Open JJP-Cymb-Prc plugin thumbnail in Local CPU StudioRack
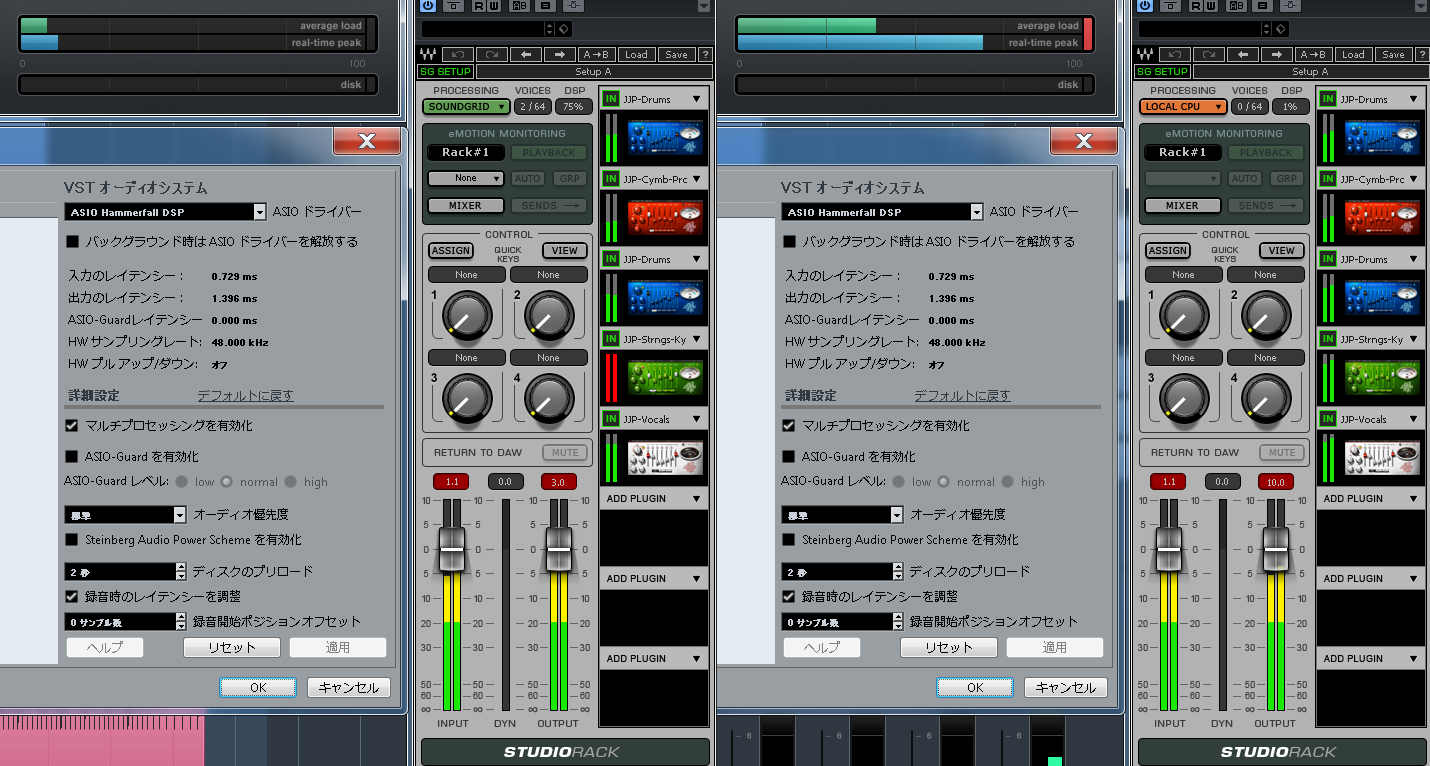Image resolution: width=1430 pixels, height=766 pixels. coord(1382,218)
